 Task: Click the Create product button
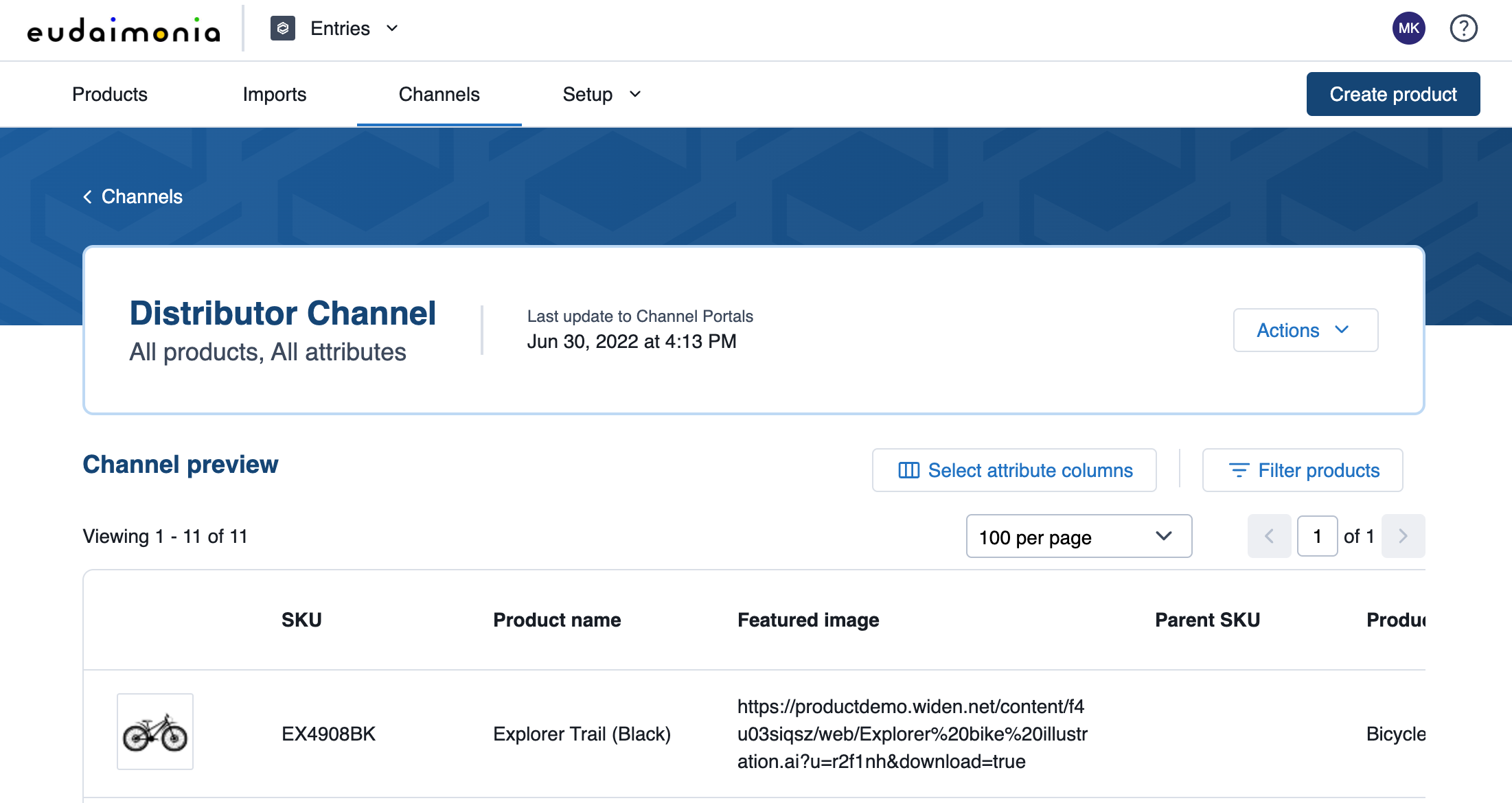(1393, 94)
